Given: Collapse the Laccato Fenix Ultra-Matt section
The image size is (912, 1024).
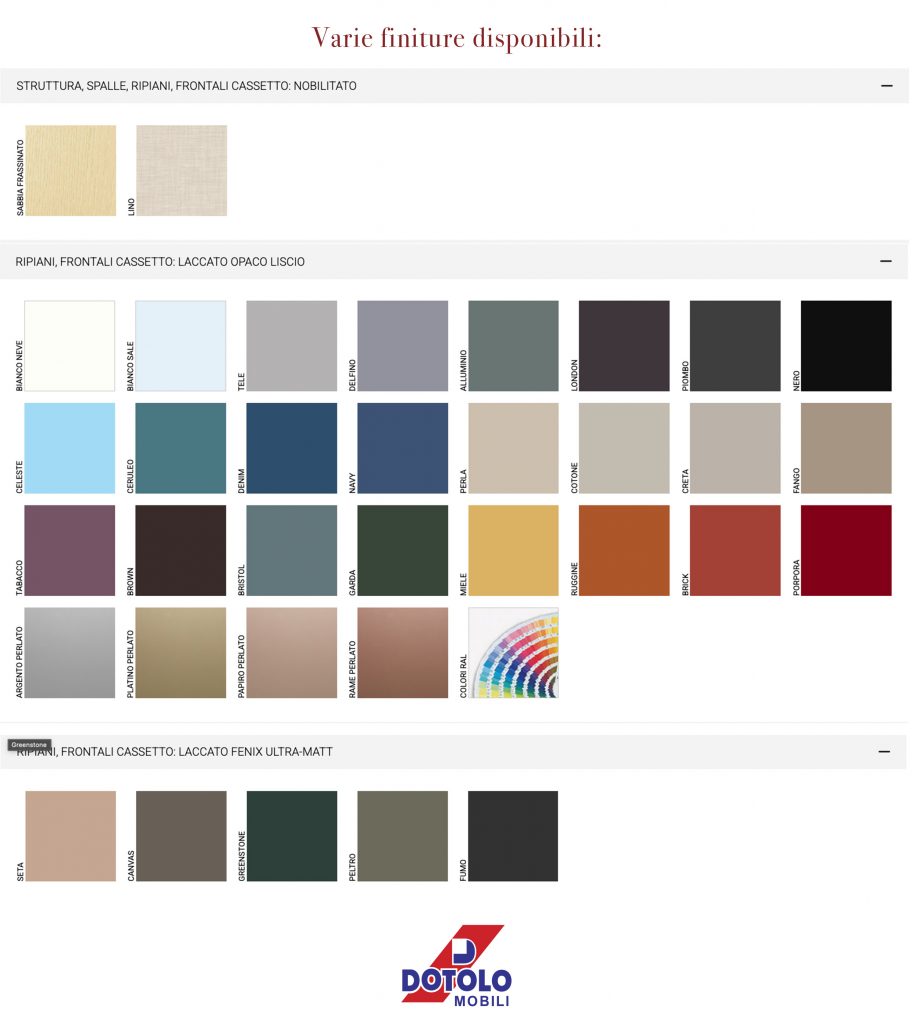Looking at the screenshot, I should click(x=886, y=751).
